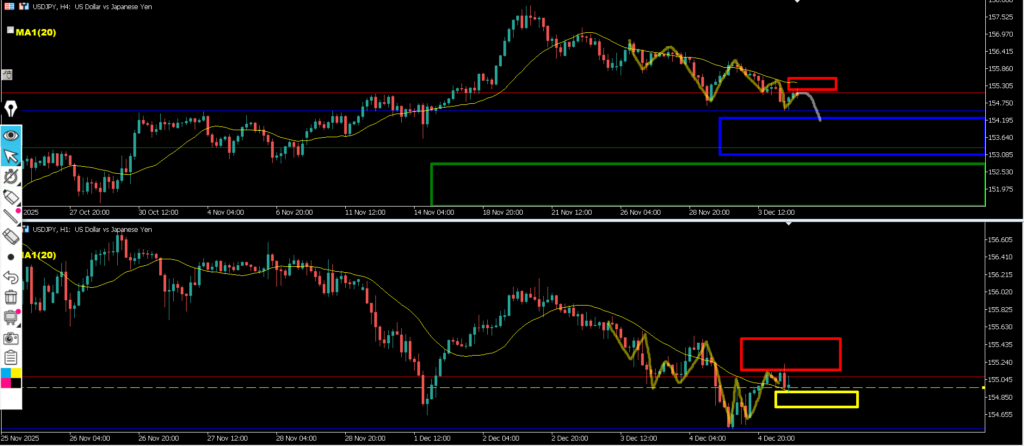This screenshot has width=1024, height=446.
Task: Open the clipboard icon in drawing toolbar
Action: (x=11, y=358)
